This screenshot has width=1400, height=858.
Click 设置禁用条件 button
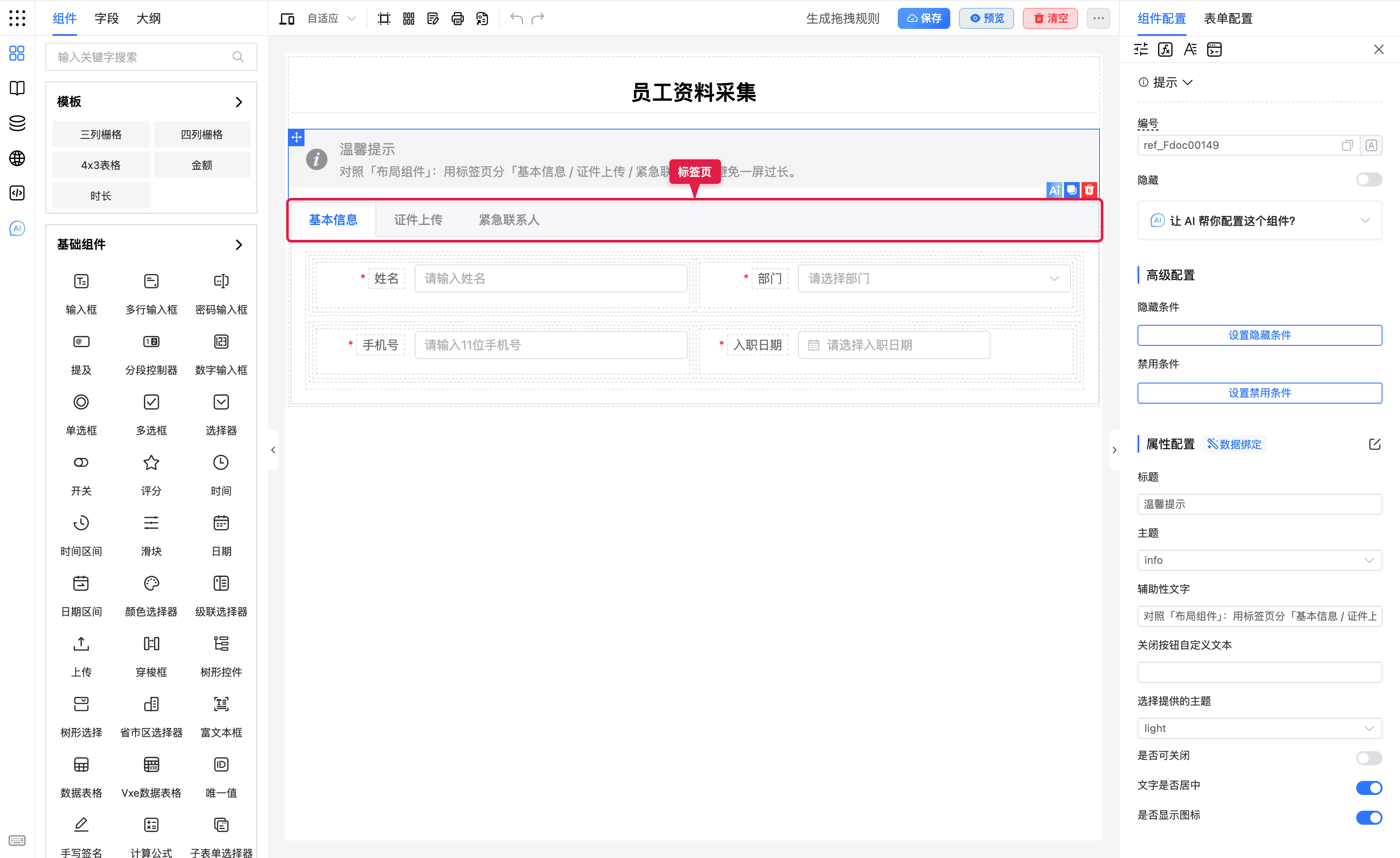[1260, 393]
